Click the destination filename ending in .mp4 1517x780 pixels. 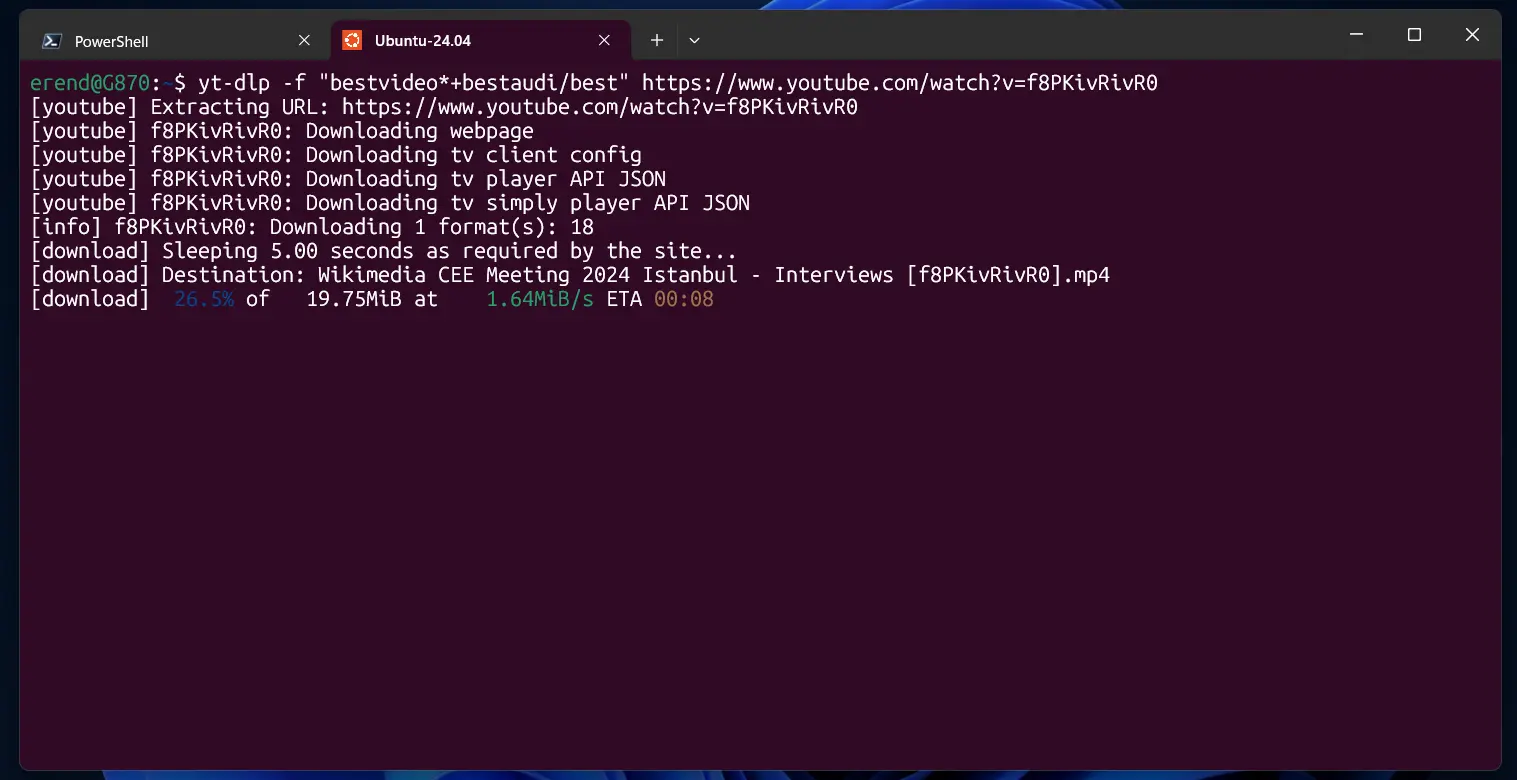tap(714, 275)
